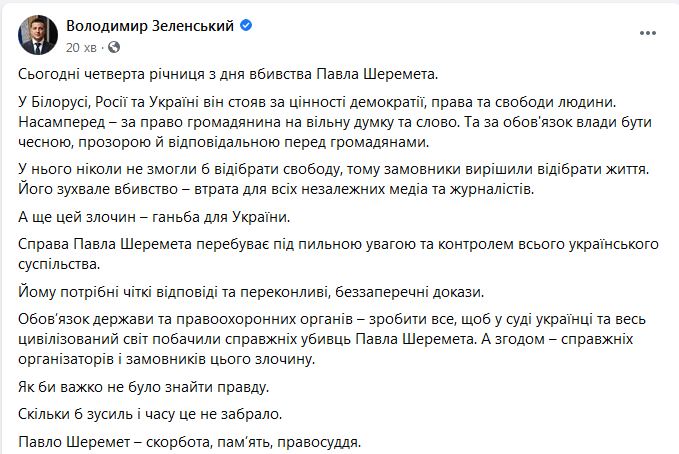The width and height of the screenshot is (679, 454).
Task: Click the line starting "Обов'язок держави"
Action: [319, 320]
